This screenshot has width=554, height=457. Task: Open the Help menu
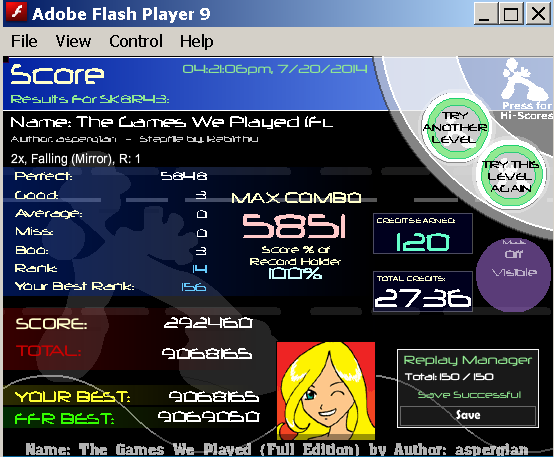click(197, 41)
